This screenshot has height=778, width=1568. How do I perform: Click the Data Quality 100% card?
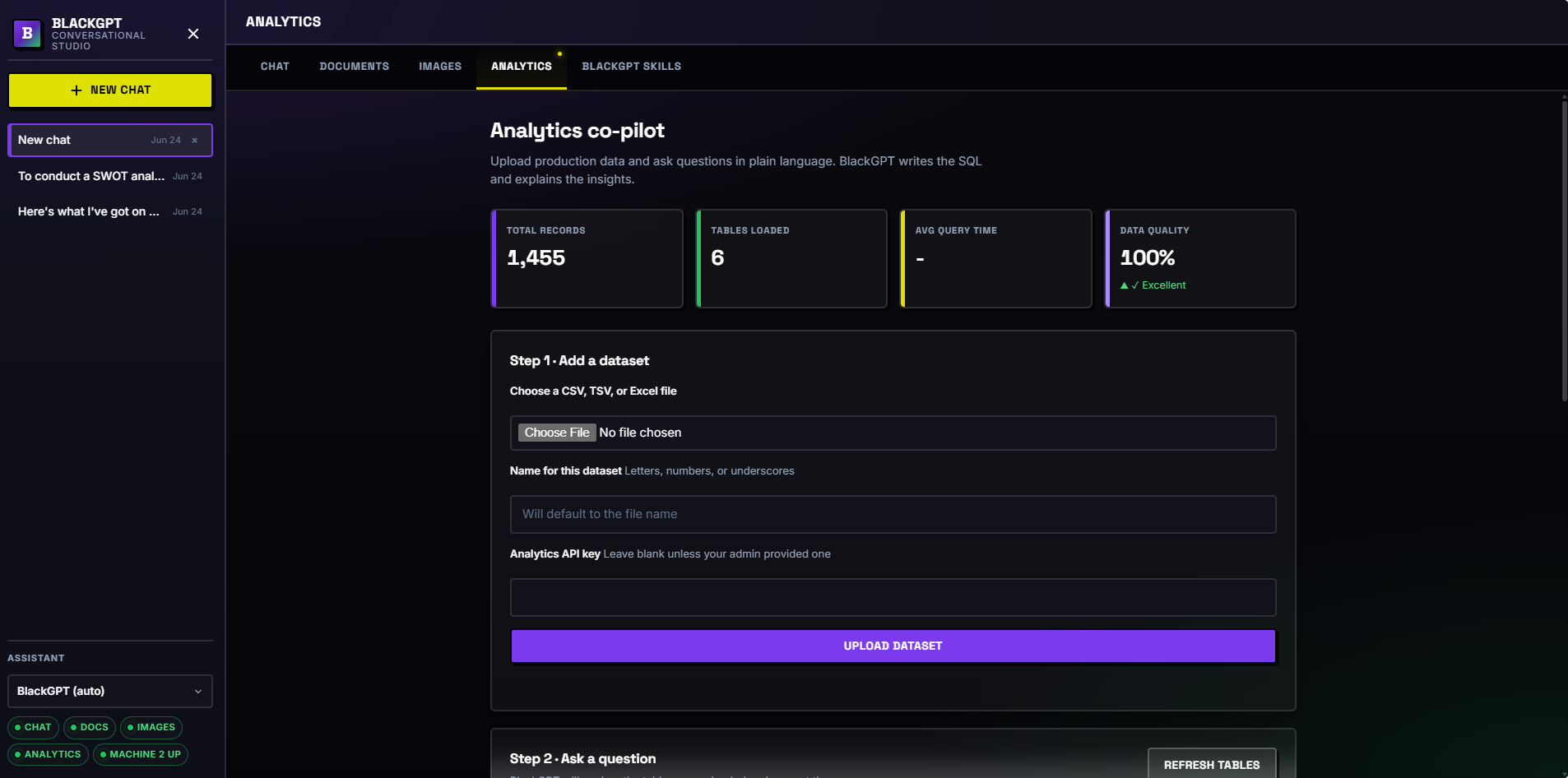pyautogui.click(x=1200, y=259)
